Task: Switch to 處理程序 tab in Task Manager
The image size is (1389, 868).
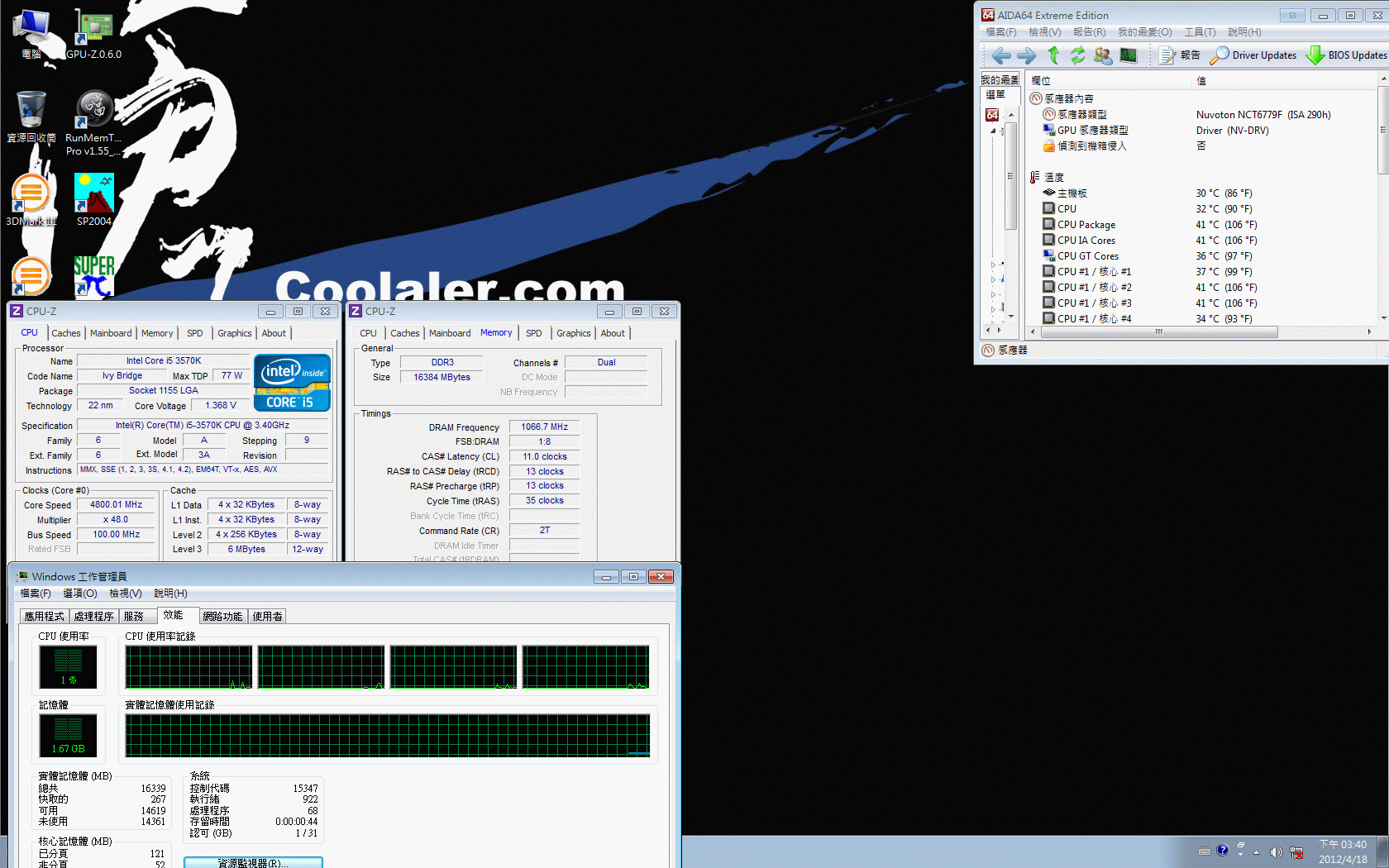Action: (93, 616)
